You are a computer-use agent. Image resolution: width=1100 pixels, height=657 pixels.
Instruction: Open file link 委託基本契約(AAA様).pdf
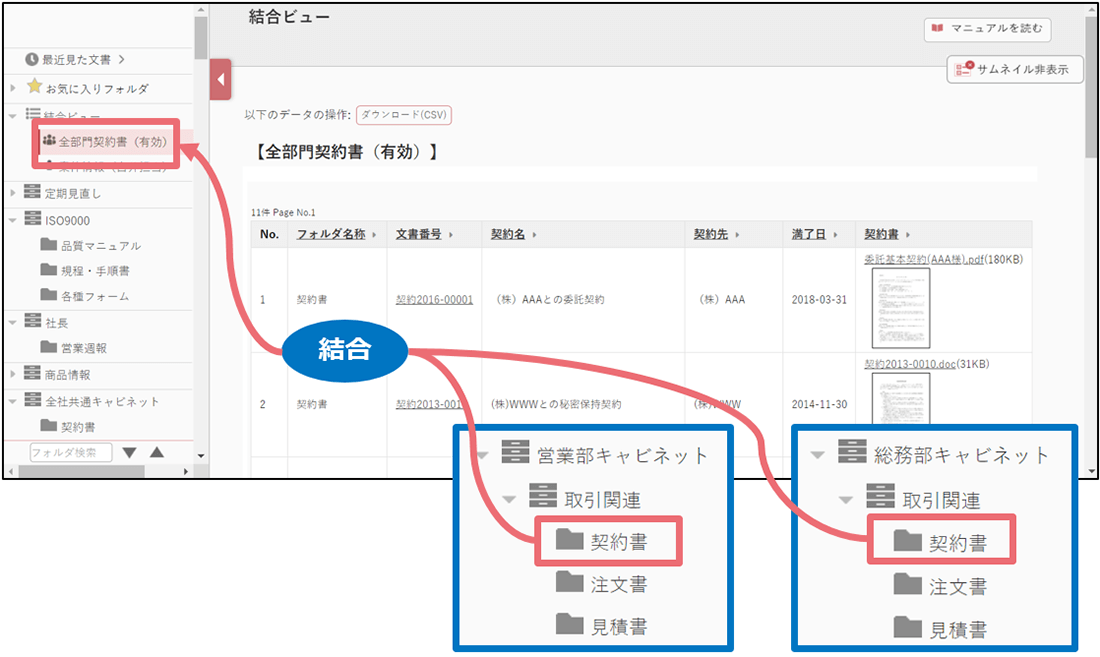click(924, 259)
